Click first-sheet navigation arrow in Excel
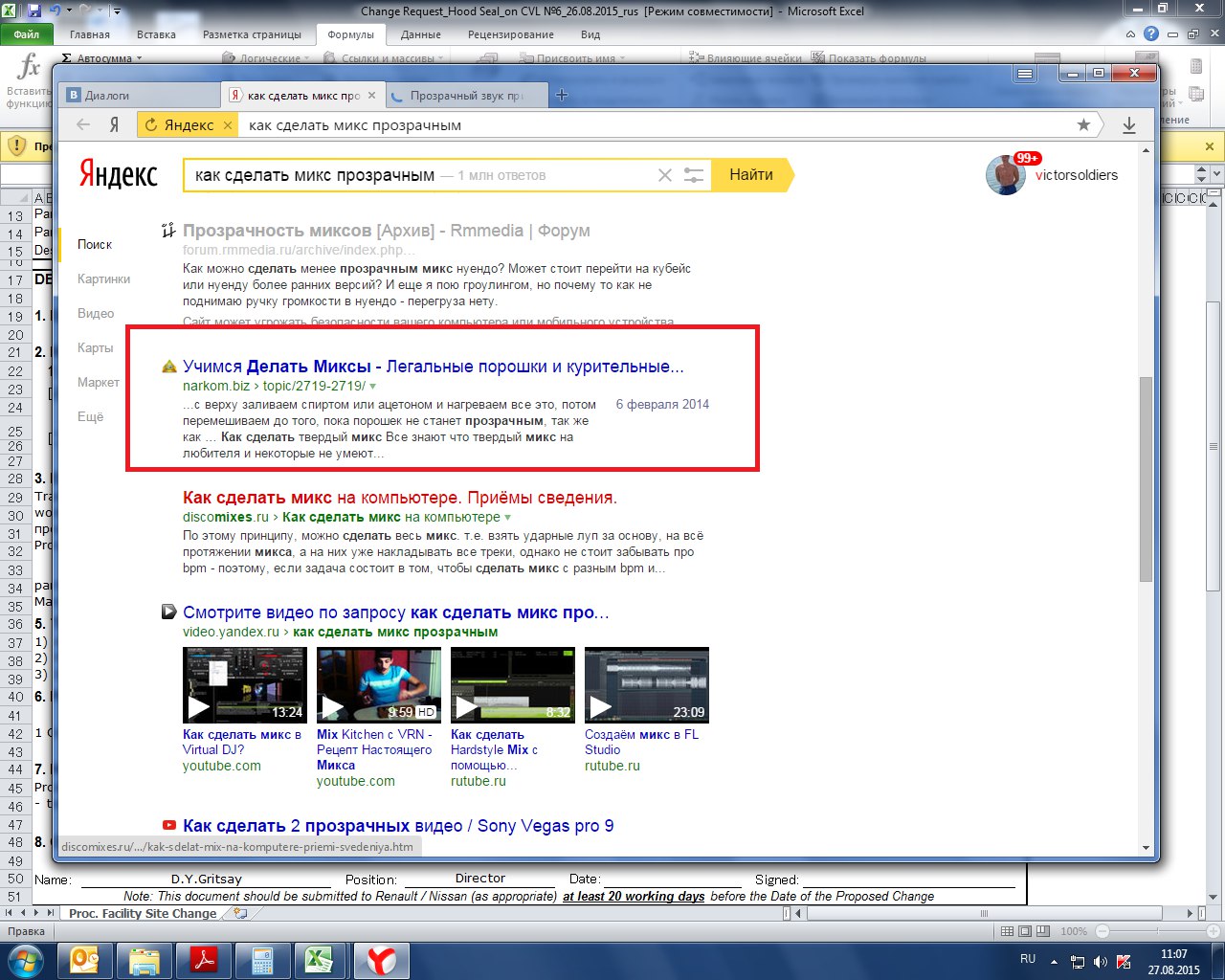Image resolution: width=1225 pixels, height=980 pixels. (x=8, y=914)
